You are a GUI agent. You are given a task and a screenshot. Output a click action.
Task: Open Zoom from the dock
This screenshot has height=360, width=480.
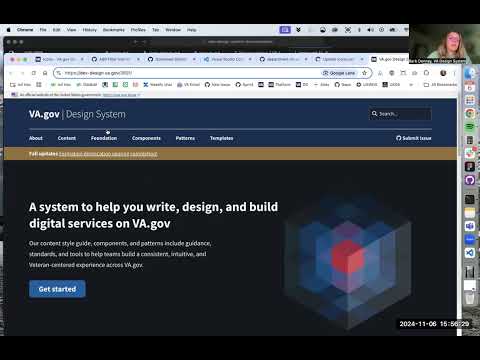click(470, 239)
